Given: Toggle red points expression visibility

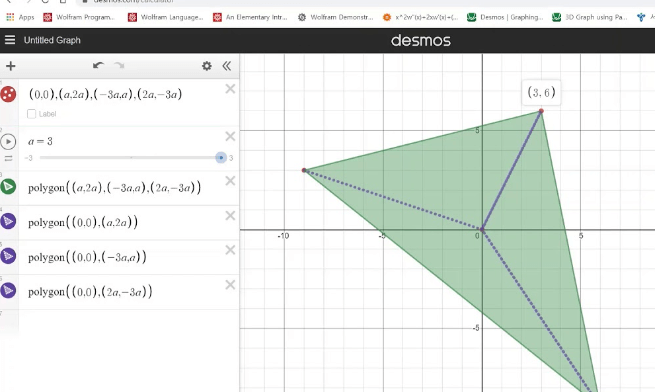Looking at the screenshot, I should tap(8, 94).
